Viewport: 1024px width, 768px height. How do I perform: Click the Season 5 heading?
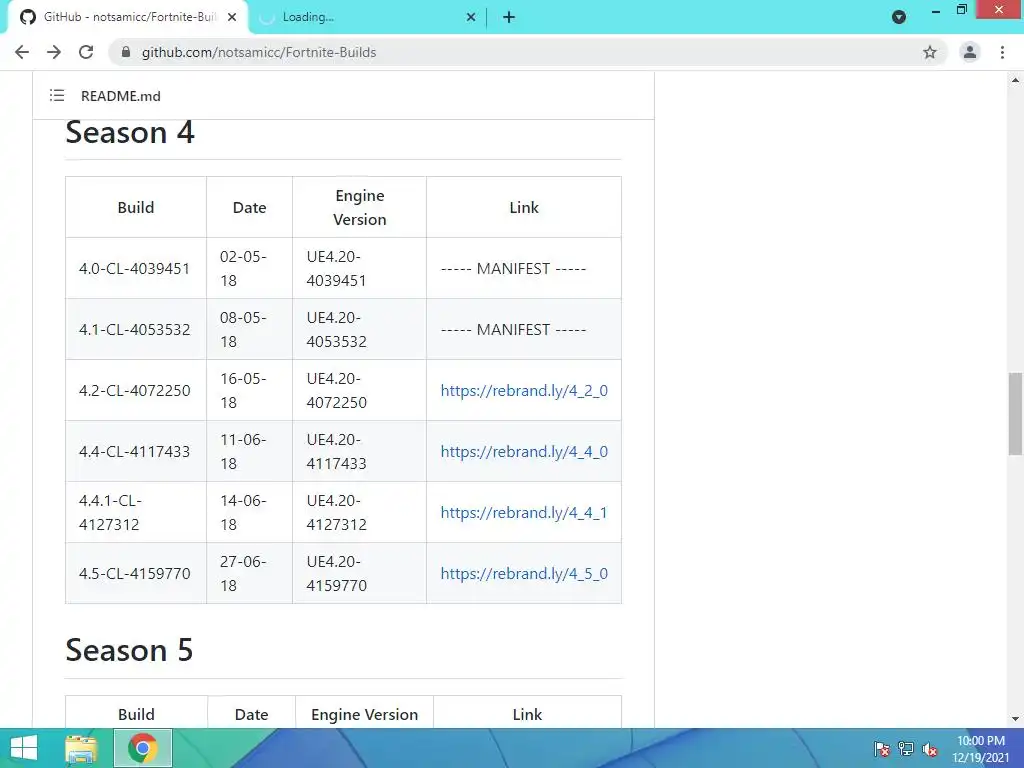(x=129, y=650)
